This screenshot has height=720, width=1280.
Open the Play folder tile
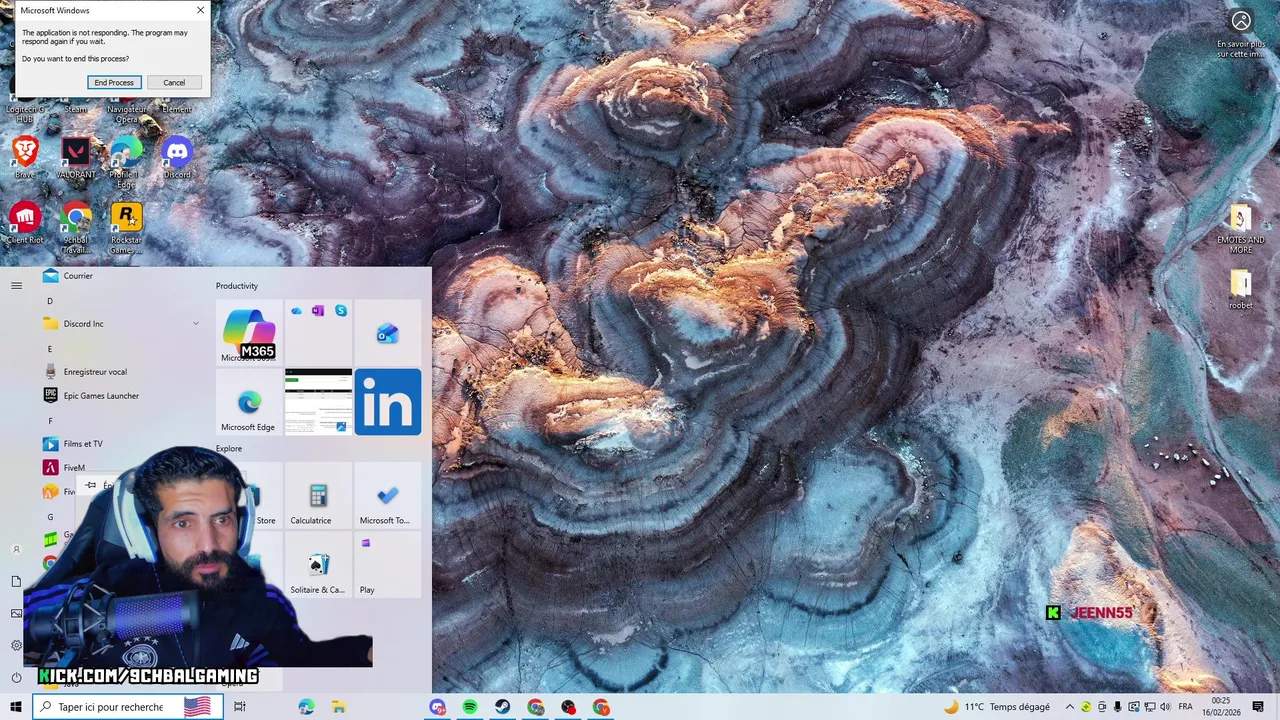[x=388, y=565]
